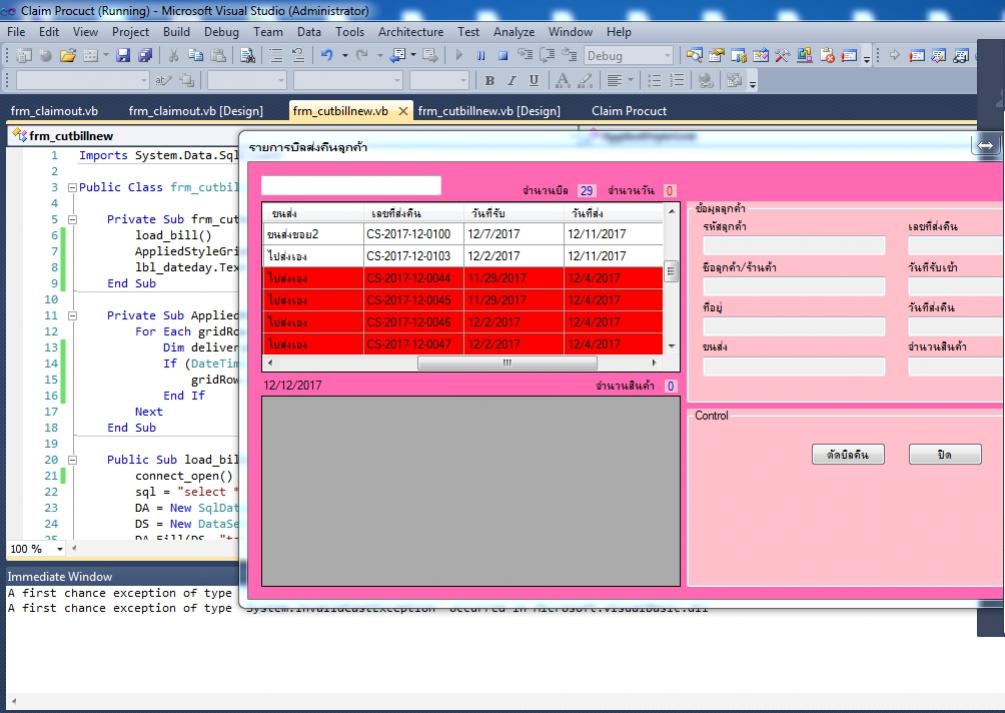The height and width of the screenshot is (713, 1005).
Task: Click the เลขที่ส่งคืน column header
Action: [413, 213]
